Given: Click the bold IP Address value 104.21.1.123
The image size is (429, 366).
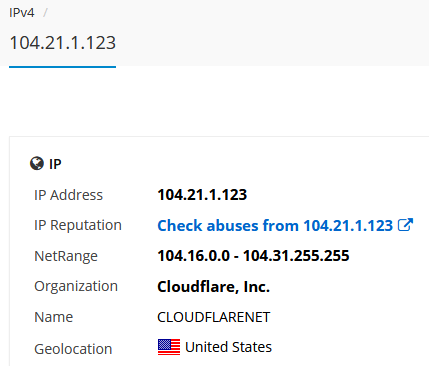Looking at the screenshot, I should (x=202, y=195).
